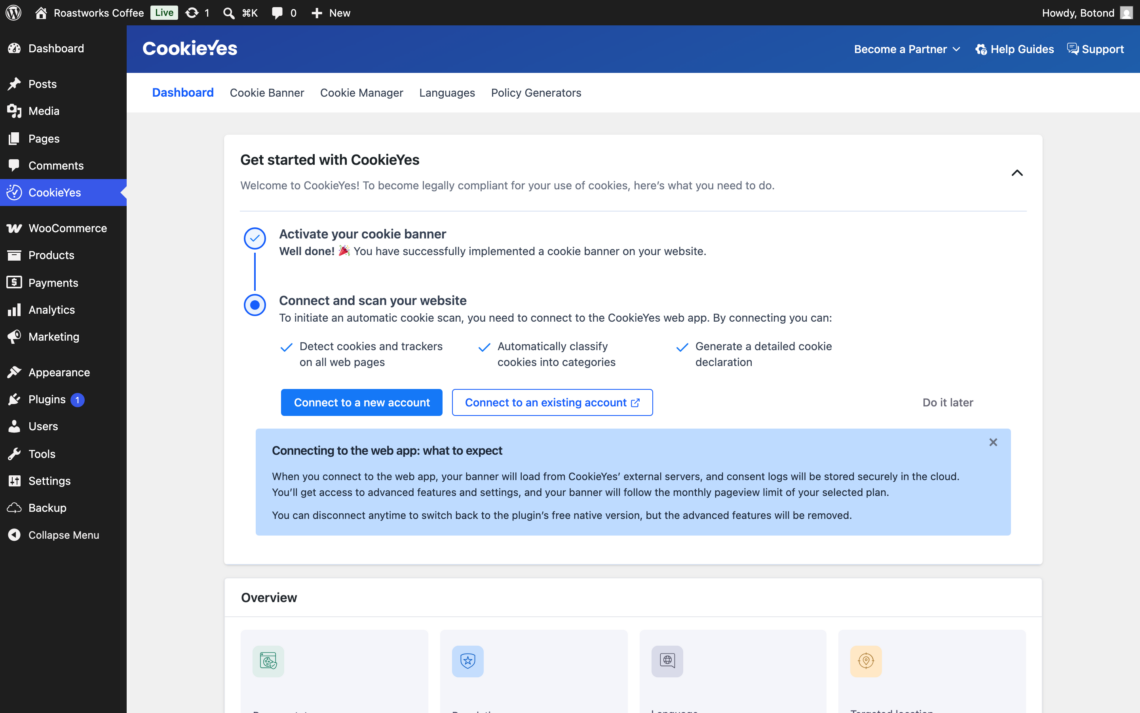Click Do it later

point(947,402)
